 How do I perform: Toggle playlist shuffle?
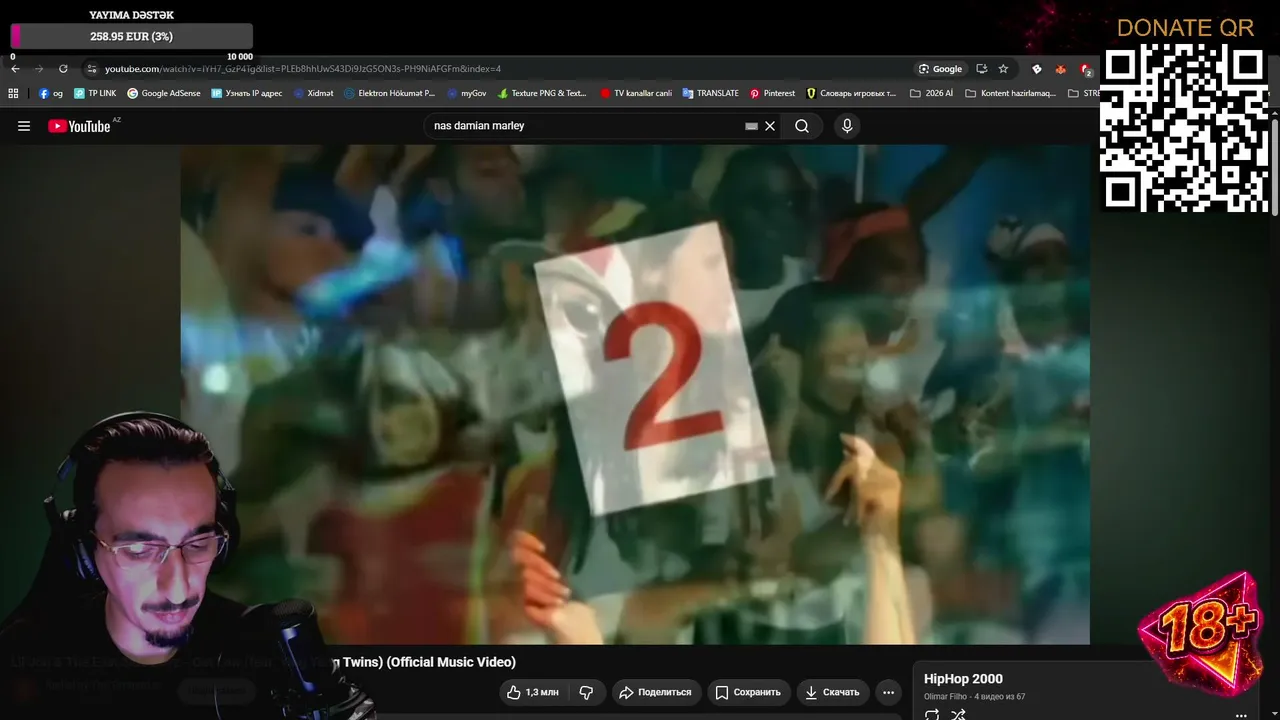coord(958,715)
